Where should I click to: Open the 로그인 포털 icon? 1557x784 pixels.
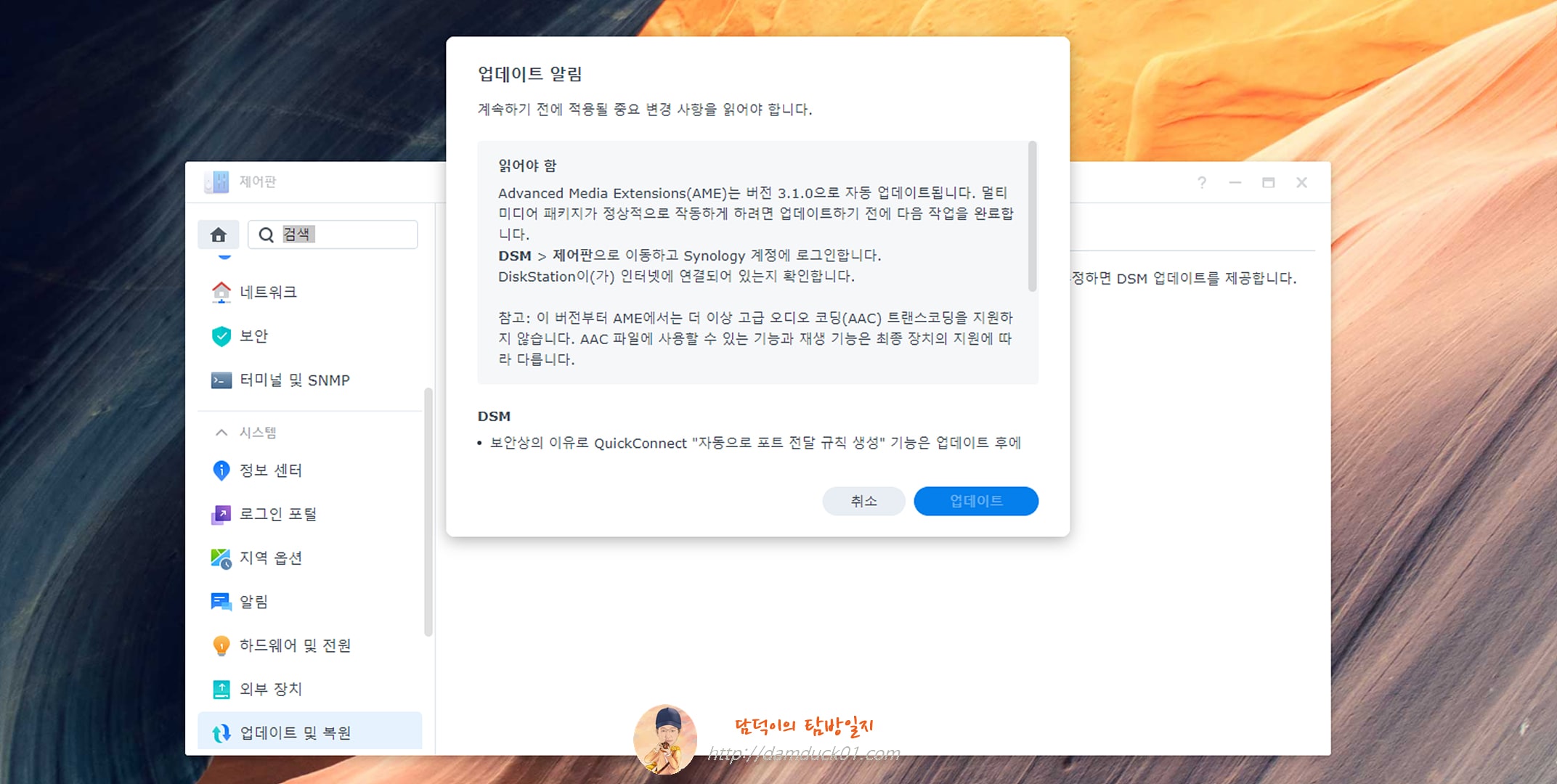pyautogui.click(x=221, y=514)
